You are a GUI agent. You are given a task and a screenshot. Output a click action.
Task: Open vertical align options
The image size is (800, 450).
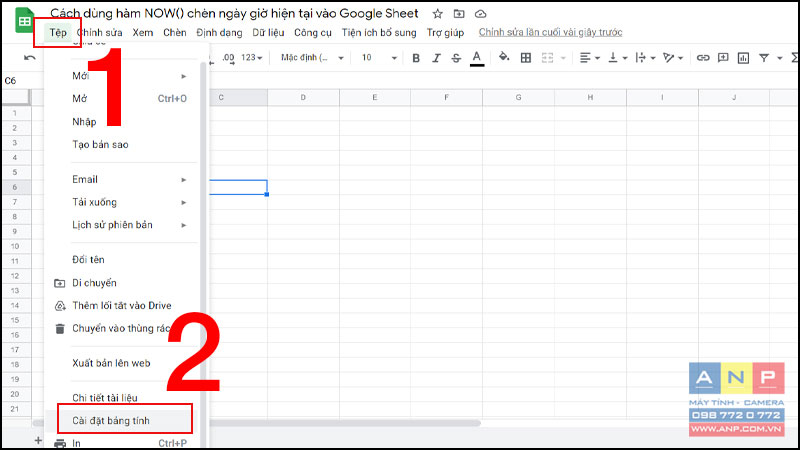617,58
